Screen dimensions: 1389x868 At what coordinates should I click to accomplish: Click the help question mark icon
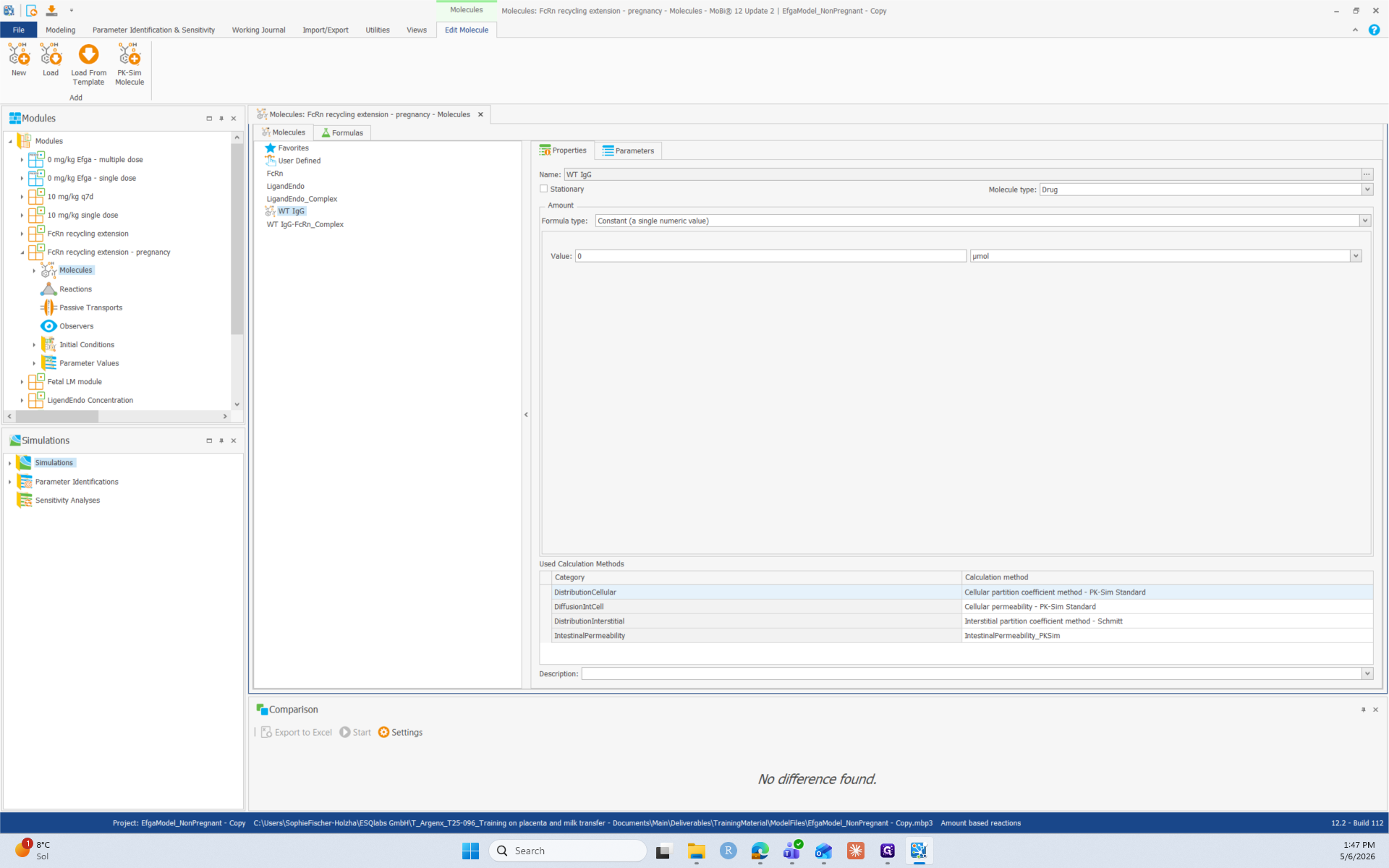coord(1374,30)
